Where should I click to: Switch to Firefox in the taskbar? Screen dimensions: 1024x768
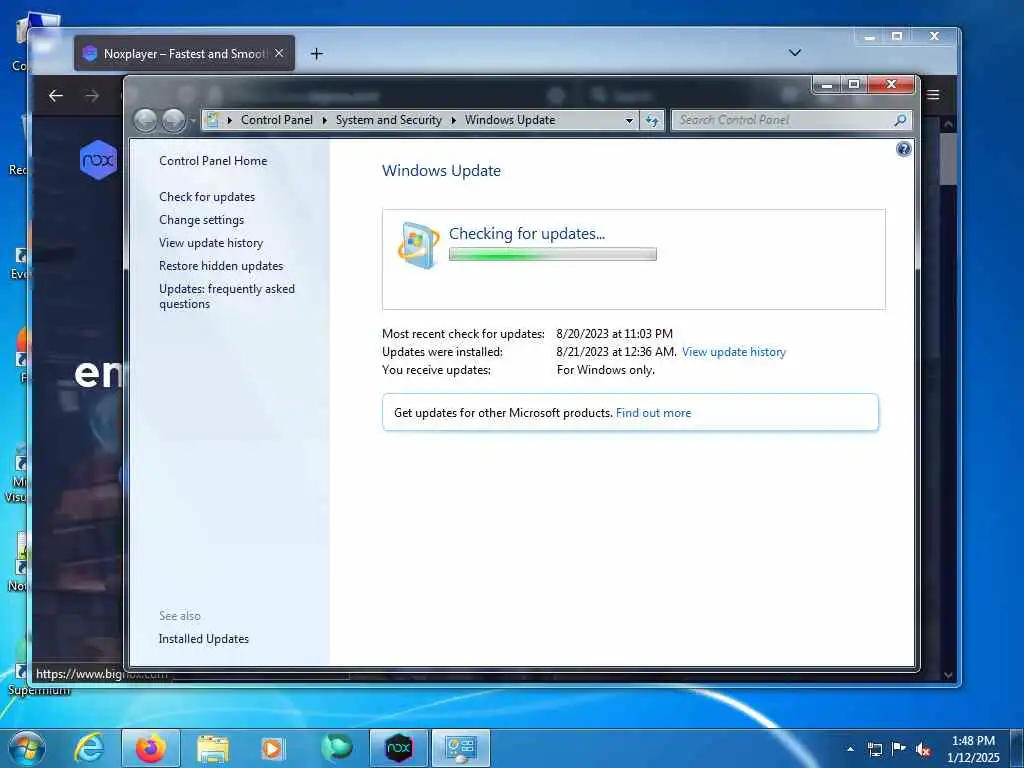[151, 748]
